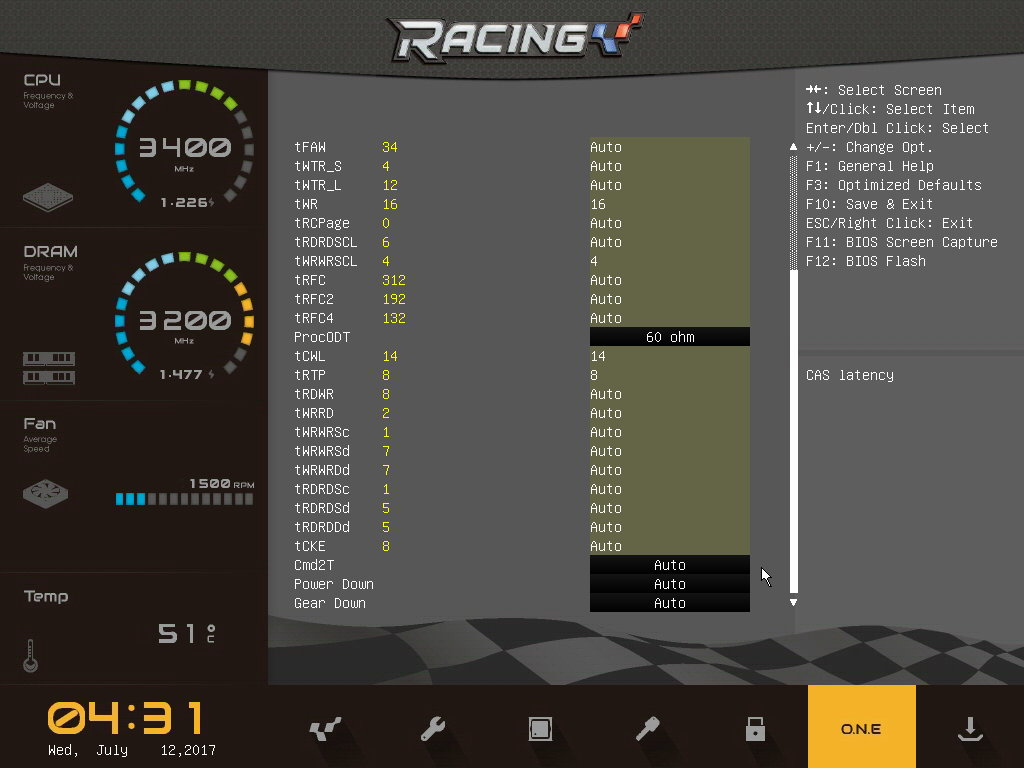The height and width of the screenshot is (768, 1024).
Task: Expand the Power Down option selector
Action: [x=669, y=584]
